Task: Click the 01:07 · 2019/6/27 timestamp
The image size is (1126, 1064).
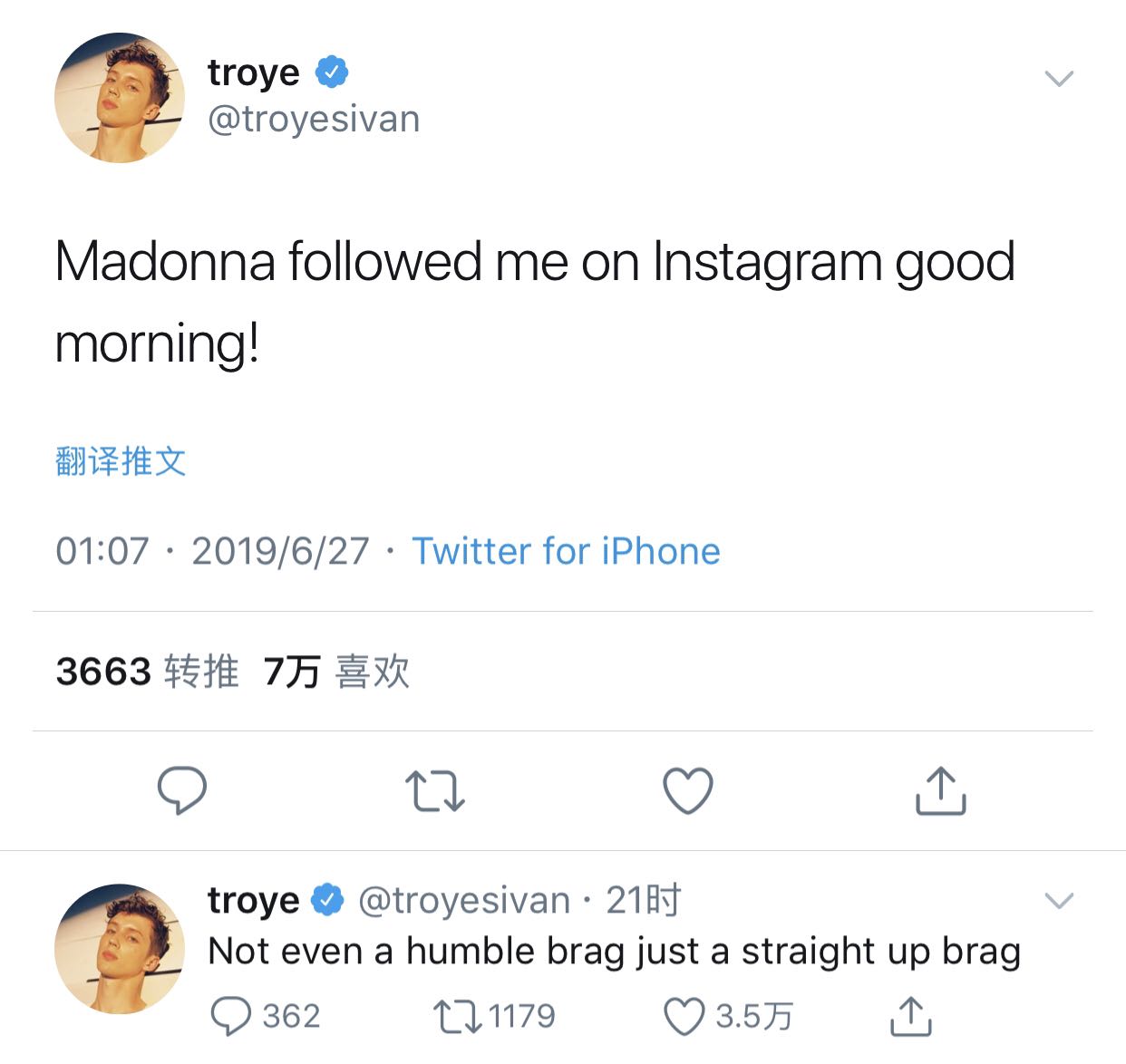Action: tap(212, 551)
